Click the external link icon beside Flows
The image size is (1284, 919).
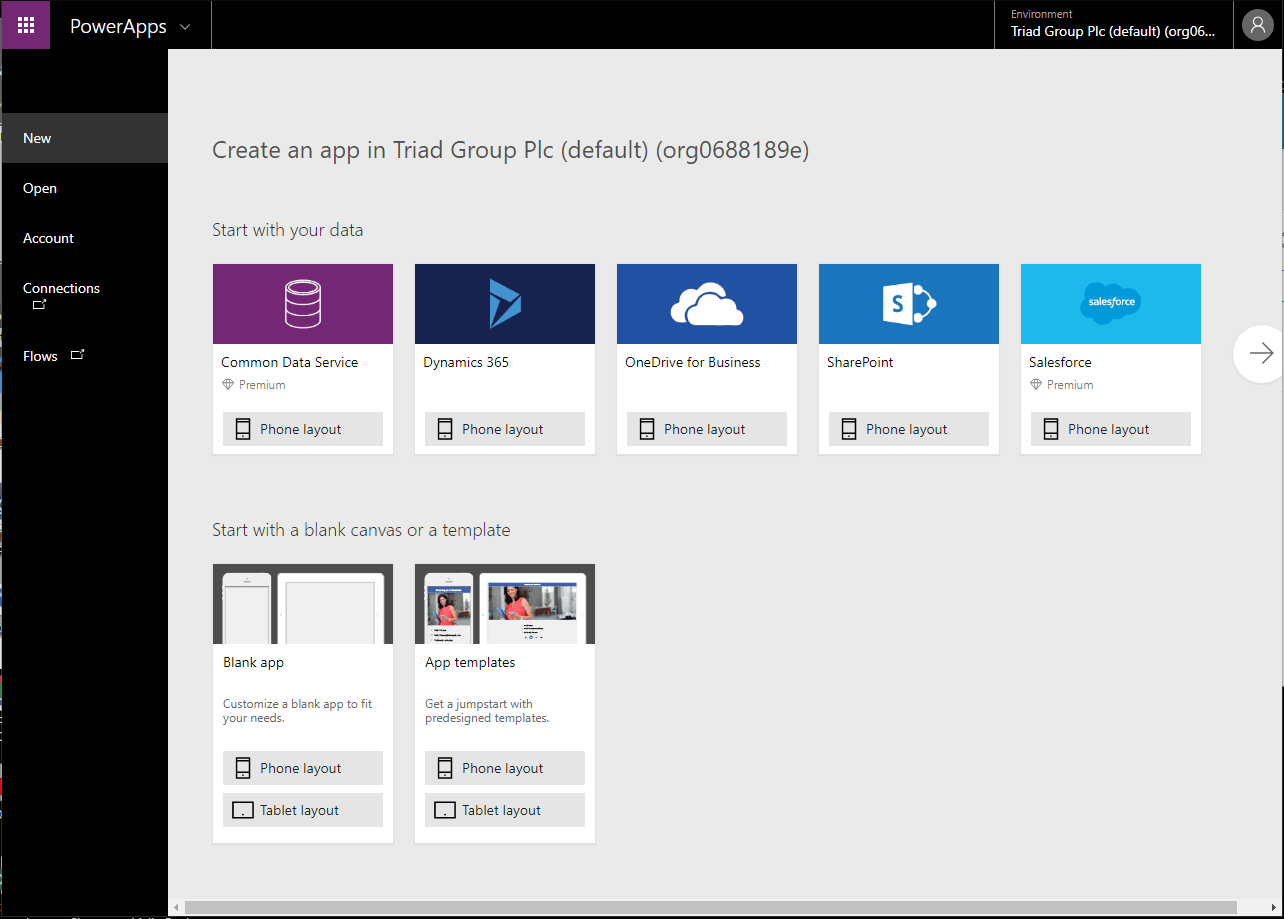pos(78,354)
